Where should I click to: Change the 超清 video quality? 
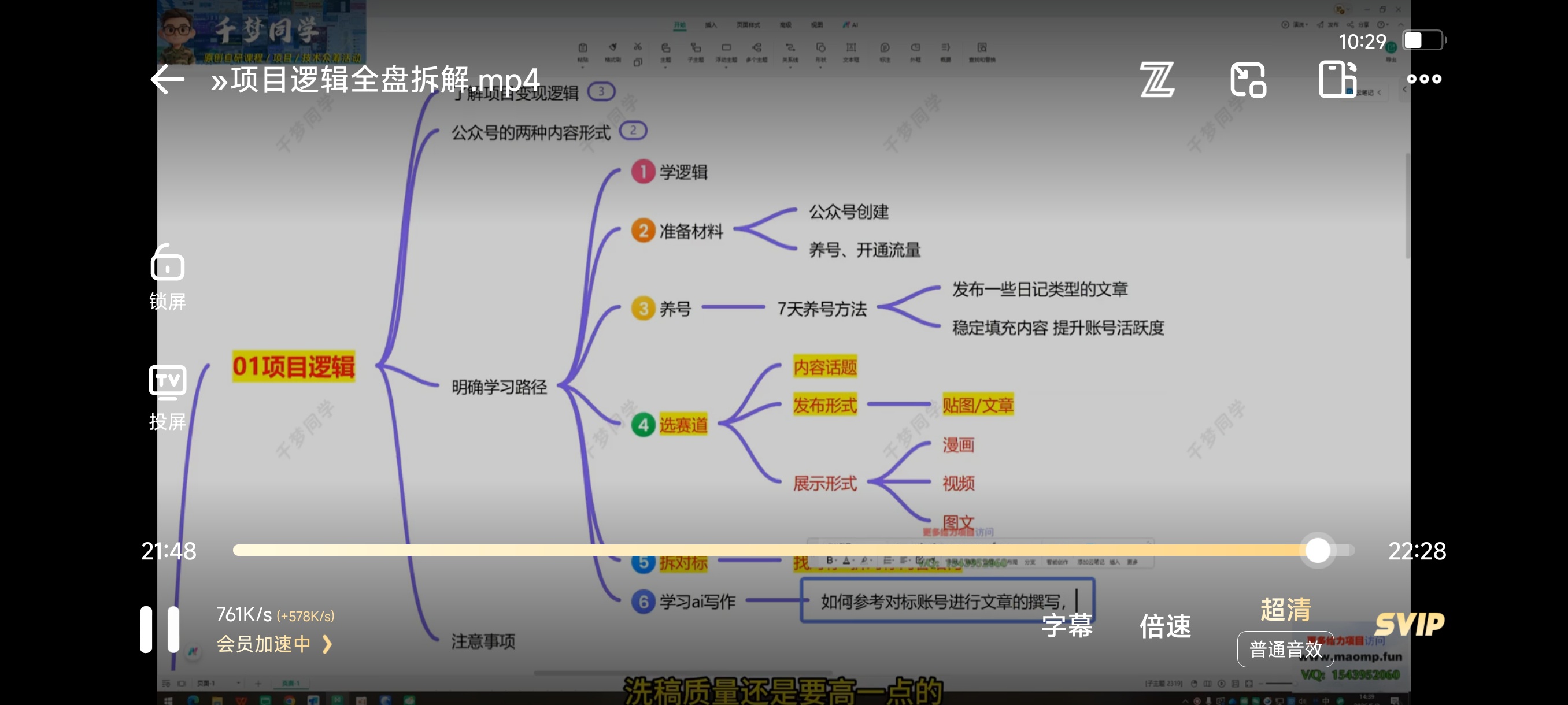click(x=1285, y=609)
